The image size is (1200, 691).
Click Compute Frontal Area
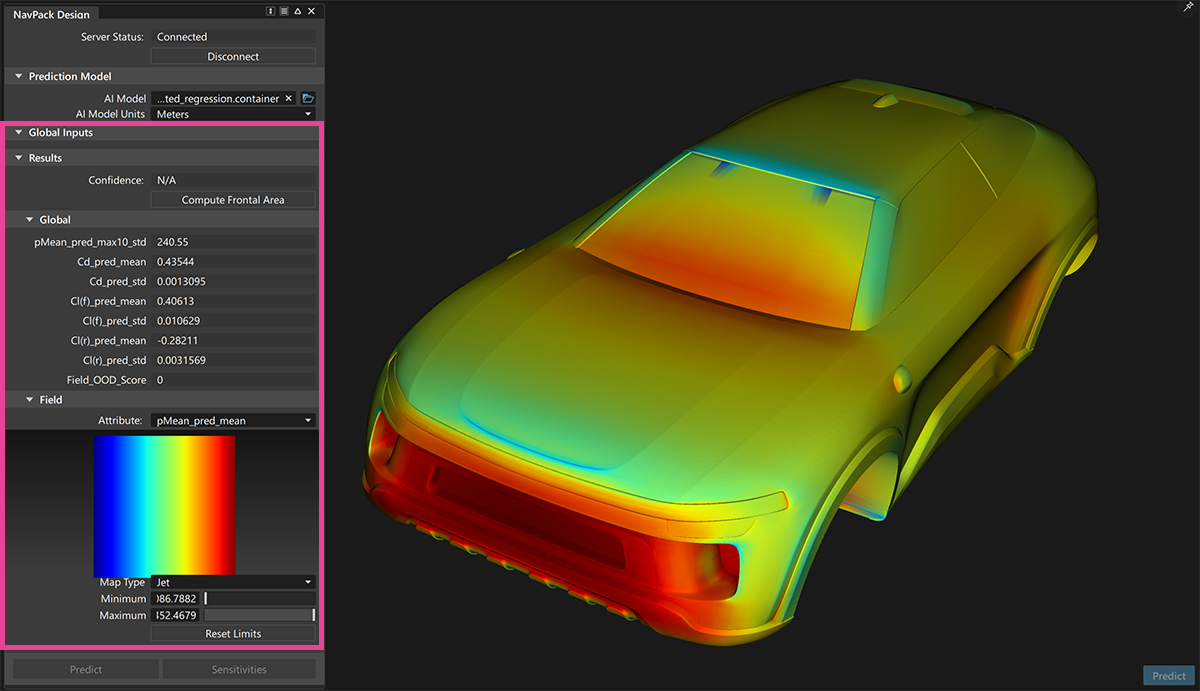pyautogui.click(x=233, y=199)
